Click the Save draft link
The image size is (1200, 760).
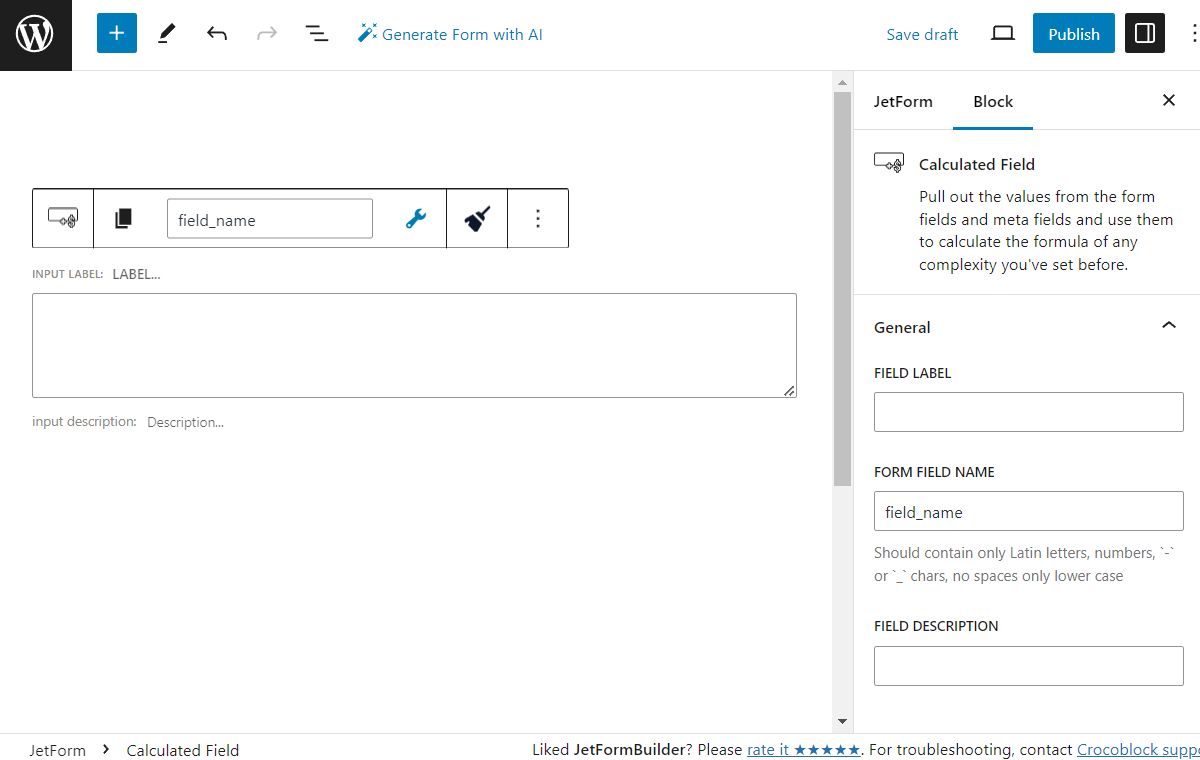click(921, 33)
